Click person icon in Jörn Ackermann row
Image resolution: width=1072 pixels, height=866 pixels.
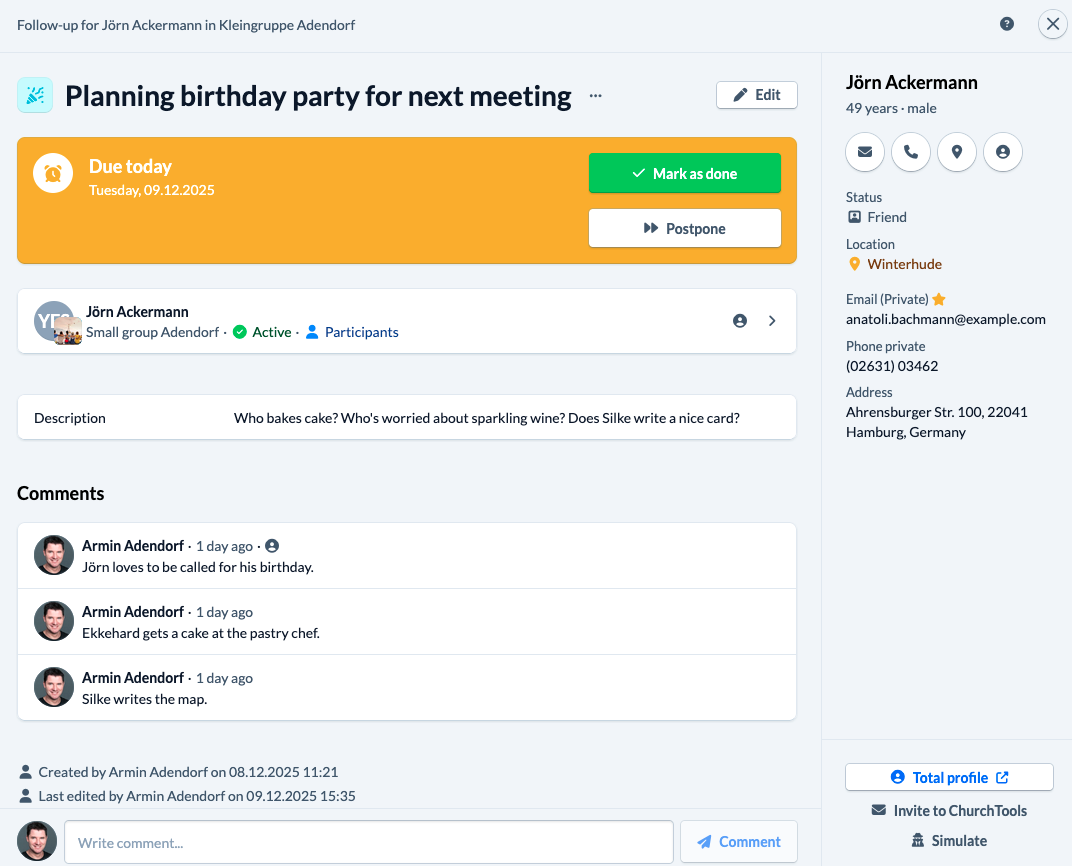[740, 321]
